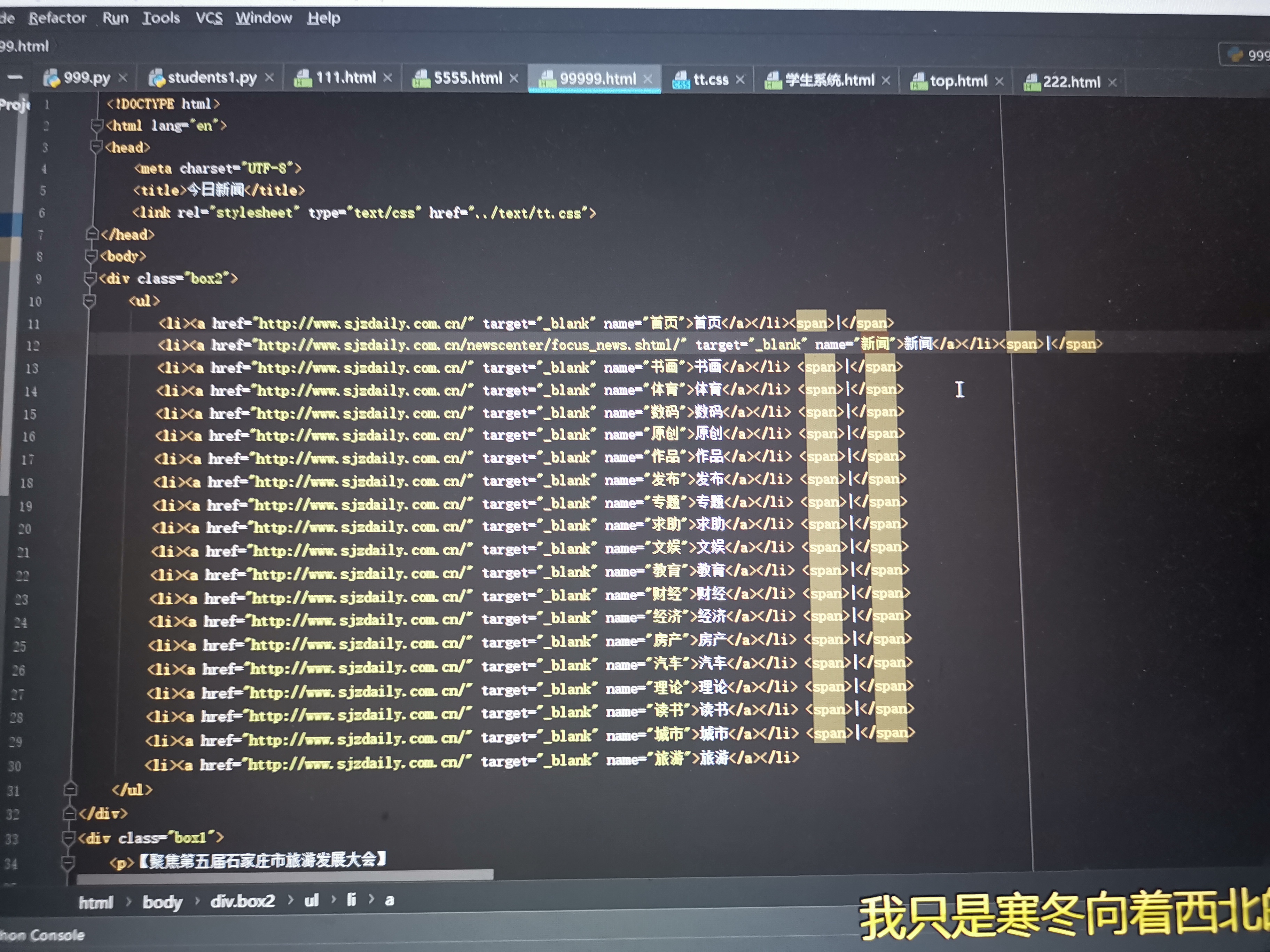The height and width of the screenshot is (952, 1270).
Task: Click the 222.html tab's file icon
Action: click(x=1032, y=82)
